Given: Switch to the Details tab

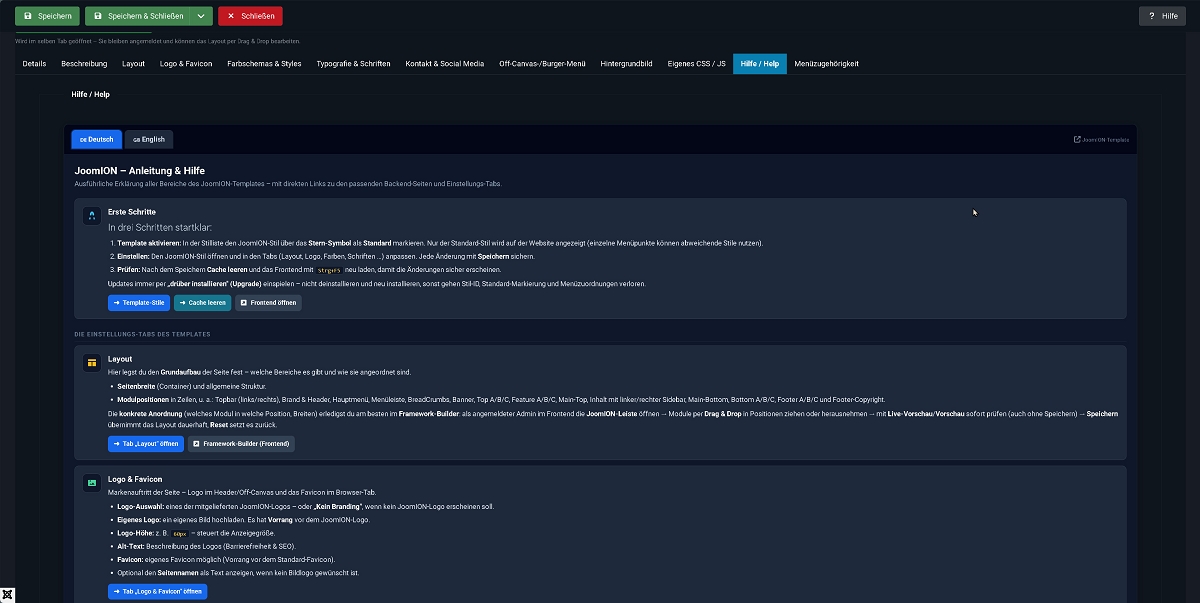Looking at the screenshot, I should (34, 63).
